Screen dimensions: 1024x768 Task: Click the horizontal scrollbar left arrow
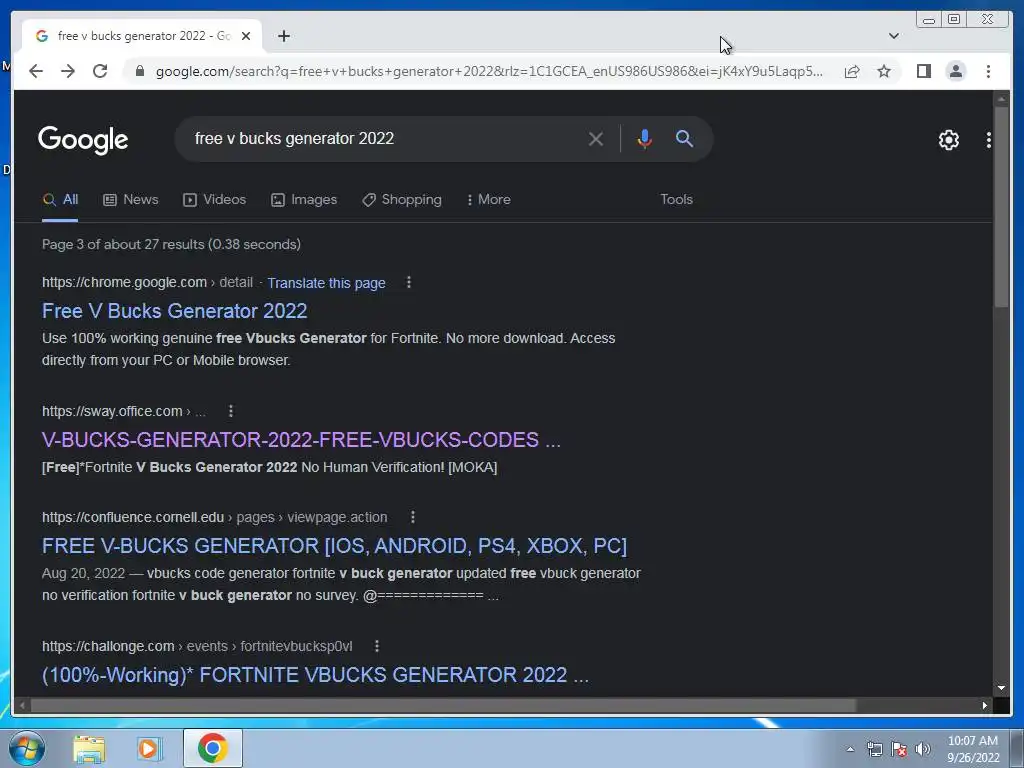[x=22, y=705]
